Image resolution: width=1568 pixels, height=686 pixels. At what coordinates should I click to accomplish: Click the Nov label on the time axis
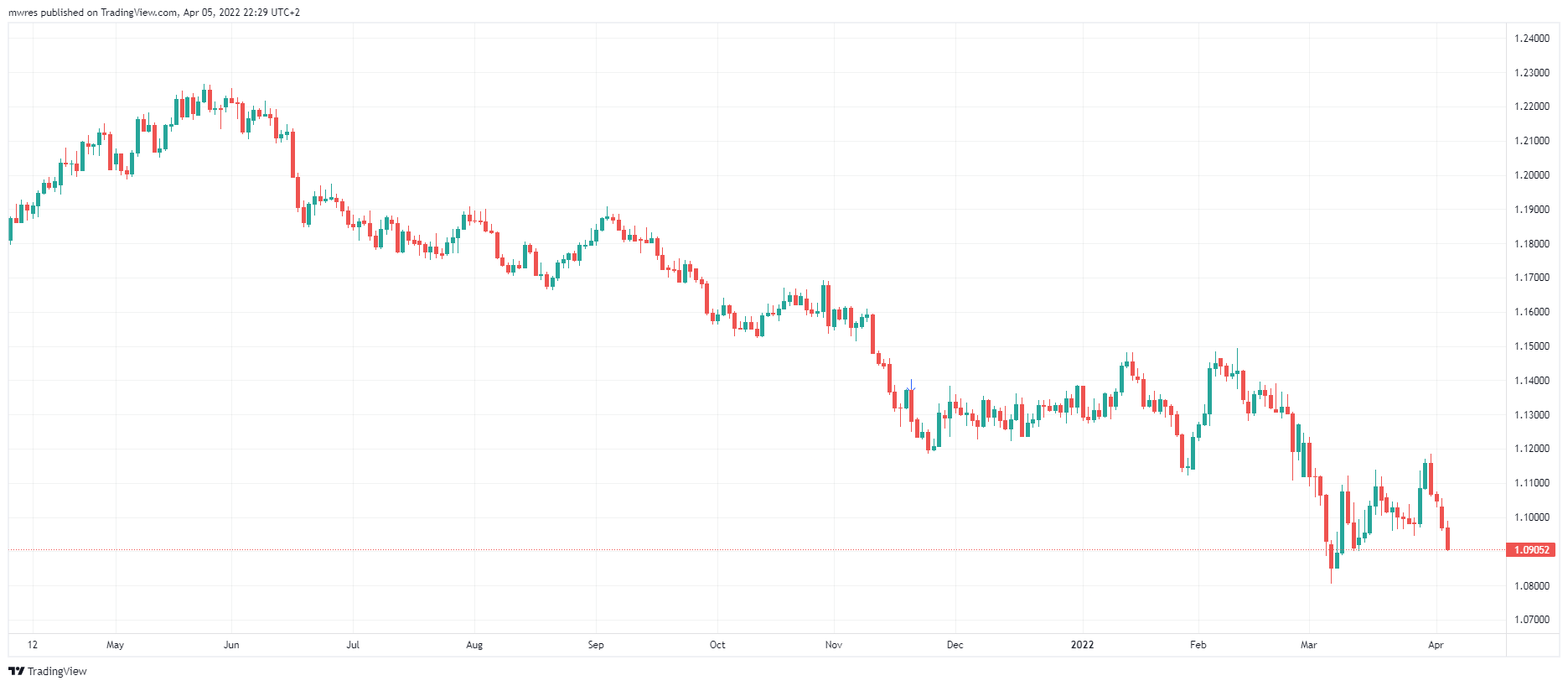833,645
